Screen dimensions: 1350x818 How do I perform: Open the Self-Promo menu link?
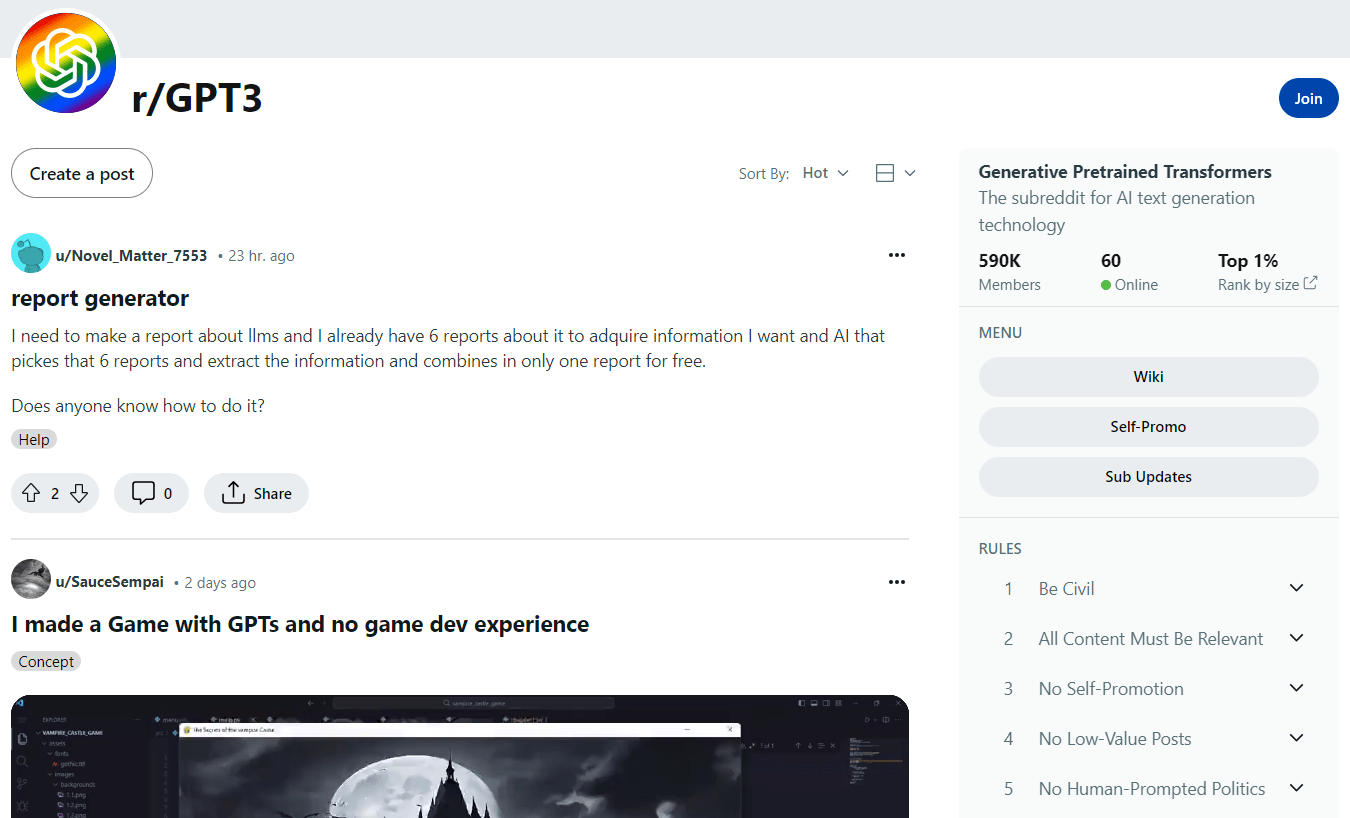click(1148, 427)
